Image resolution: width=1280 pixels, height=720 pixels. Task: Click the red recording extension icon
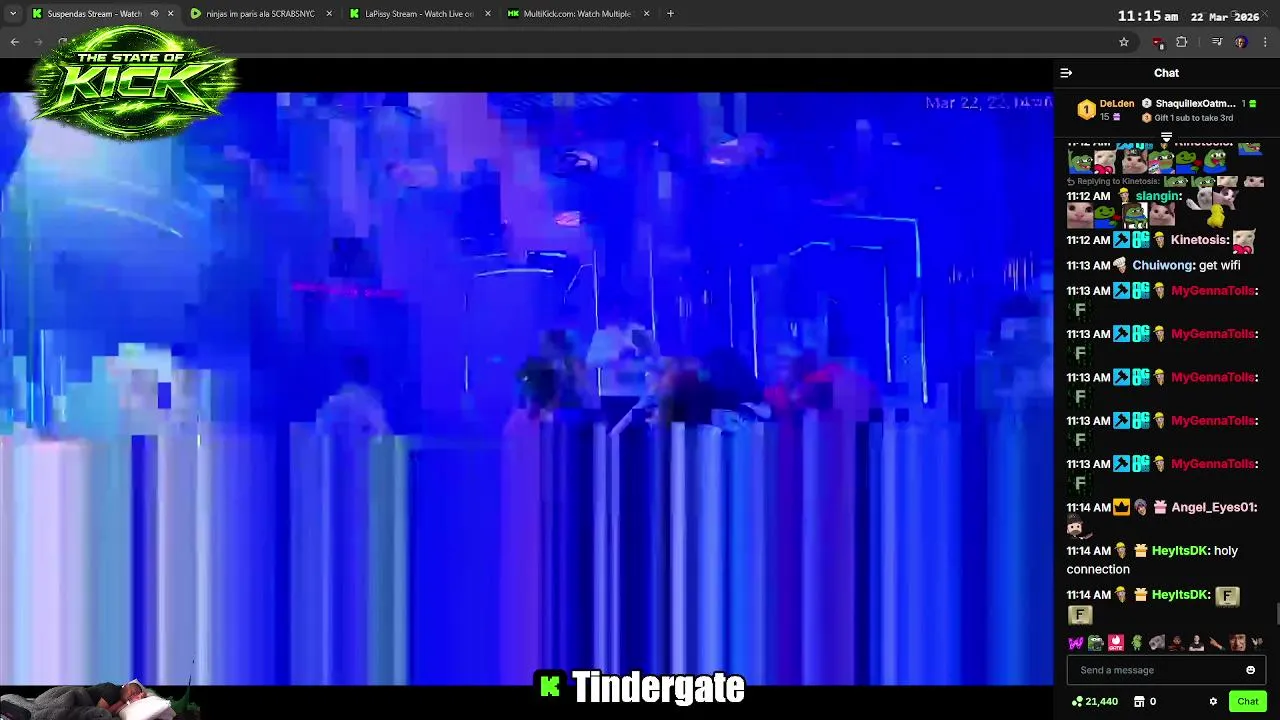[x=1158, y=42]
